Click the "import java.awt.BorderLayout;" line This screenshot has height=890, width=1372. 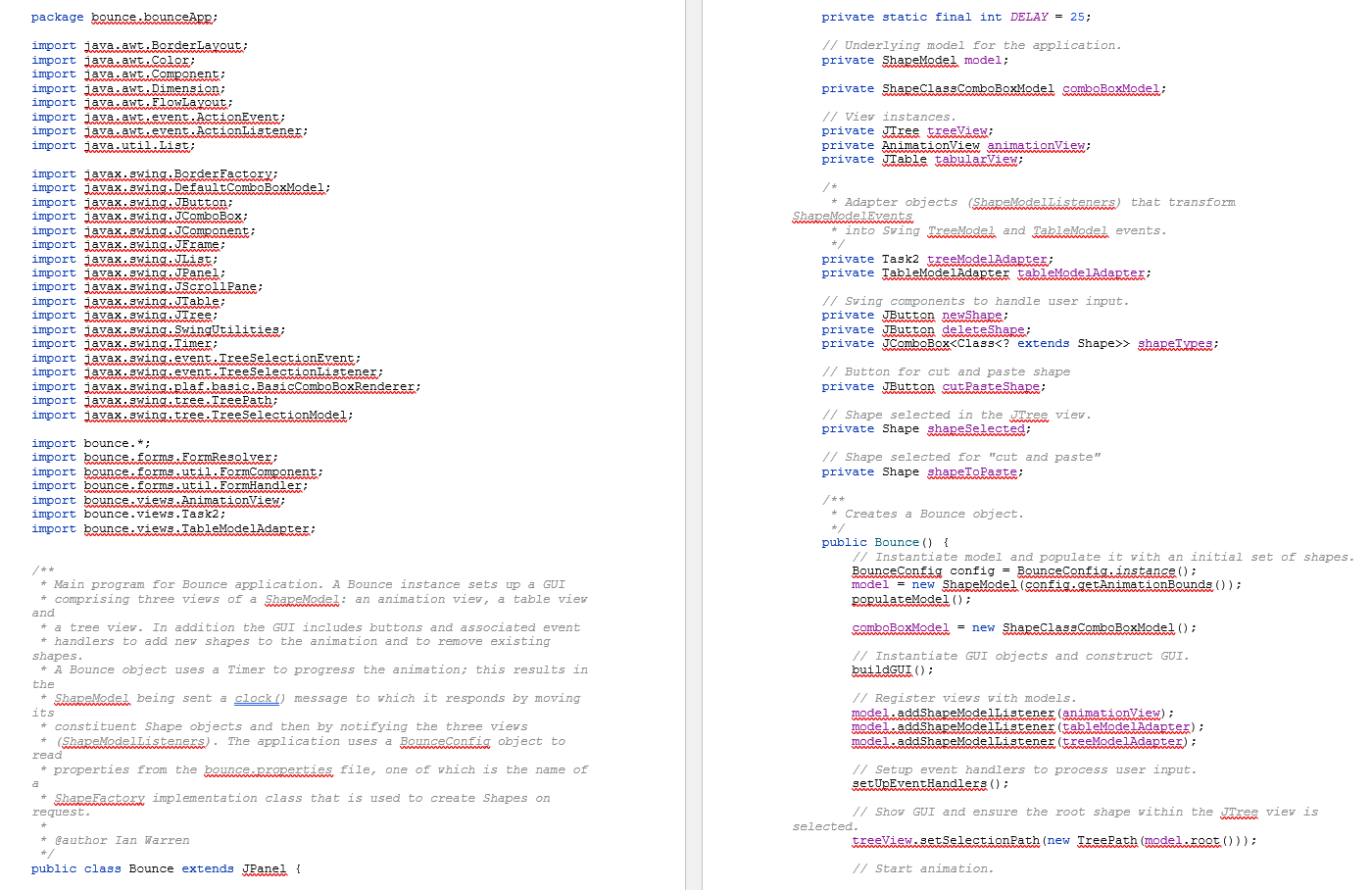(139, 45)
